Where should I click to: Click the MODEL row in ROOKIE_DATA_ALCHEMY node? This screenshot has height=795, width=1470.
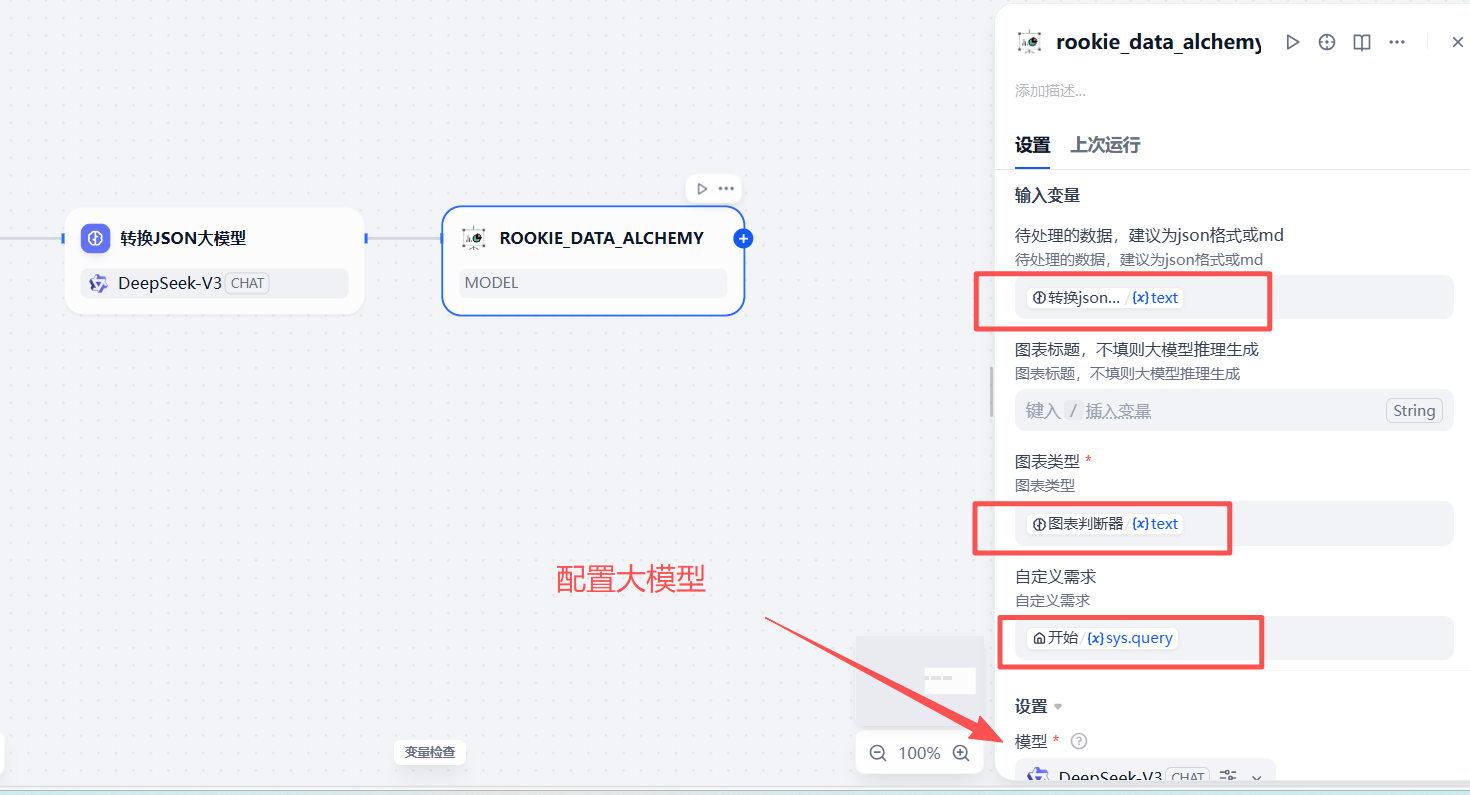click(x=593, y=283)
